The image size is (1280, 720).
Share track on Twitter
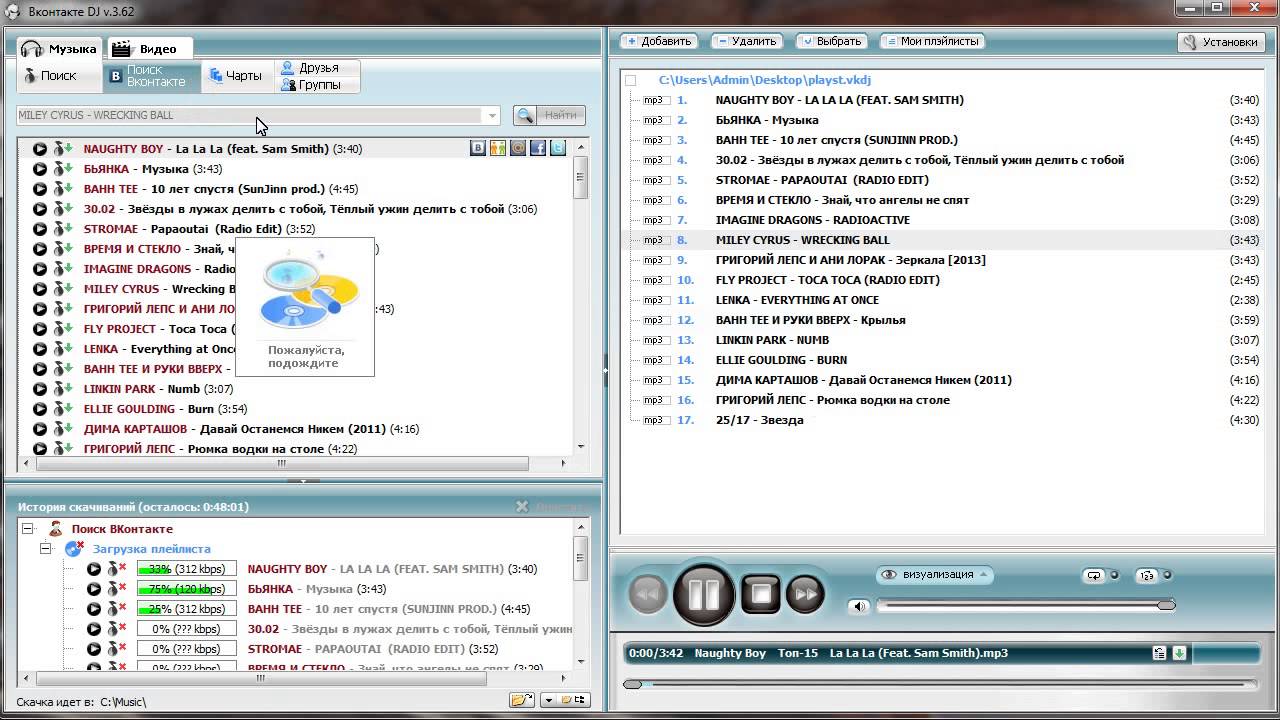(x=558, y=148)
